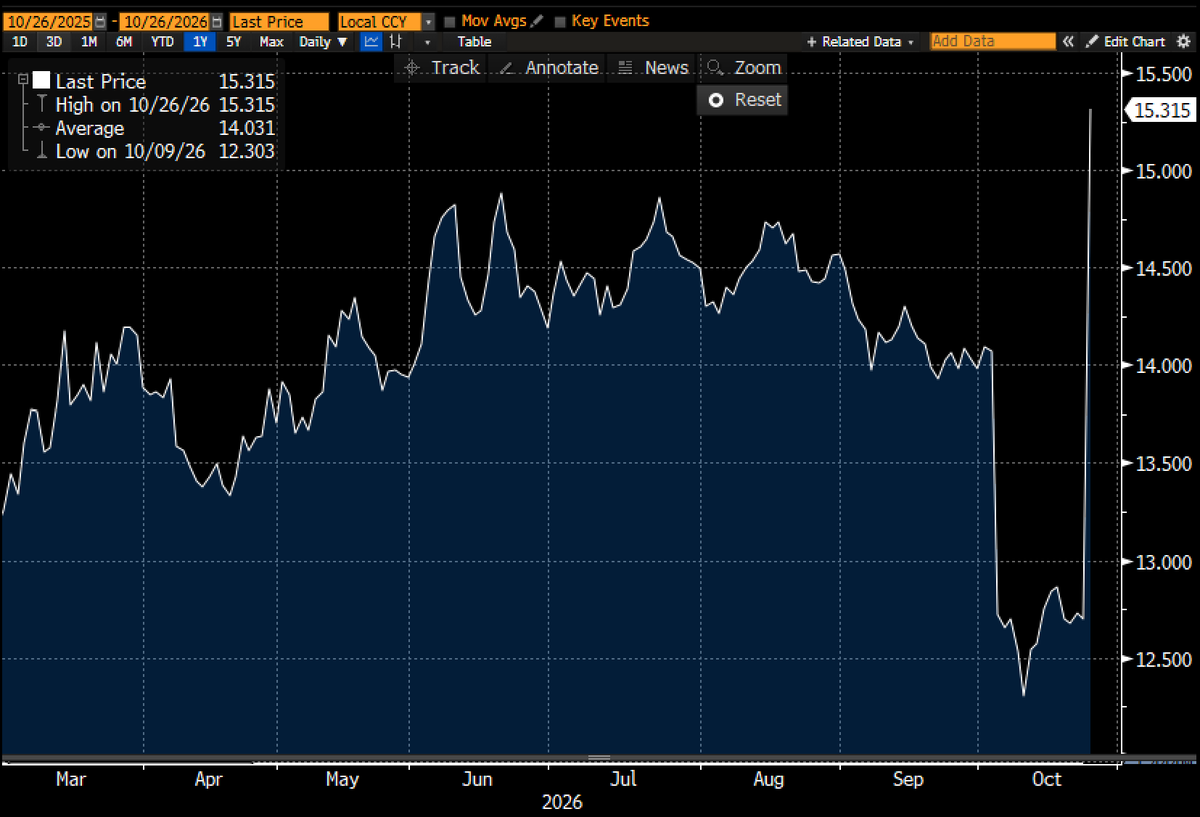This screenshot has height=817, width=1200.
Task: Activate the Annotate tool
Action: [549, 68]
